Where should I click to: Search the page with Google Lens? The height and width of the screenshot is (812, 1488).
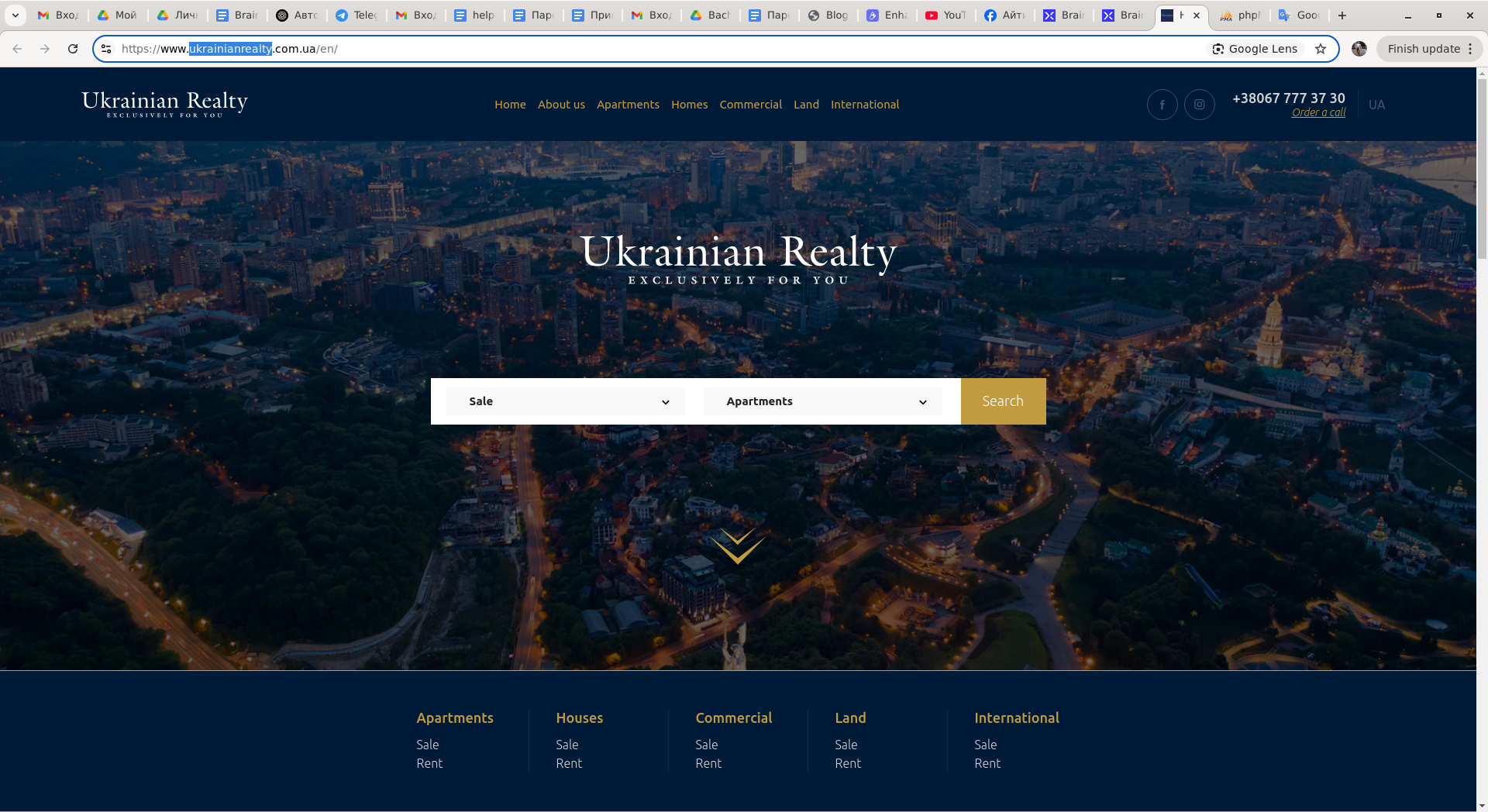pyautogui.click(x=1255, y=48)
